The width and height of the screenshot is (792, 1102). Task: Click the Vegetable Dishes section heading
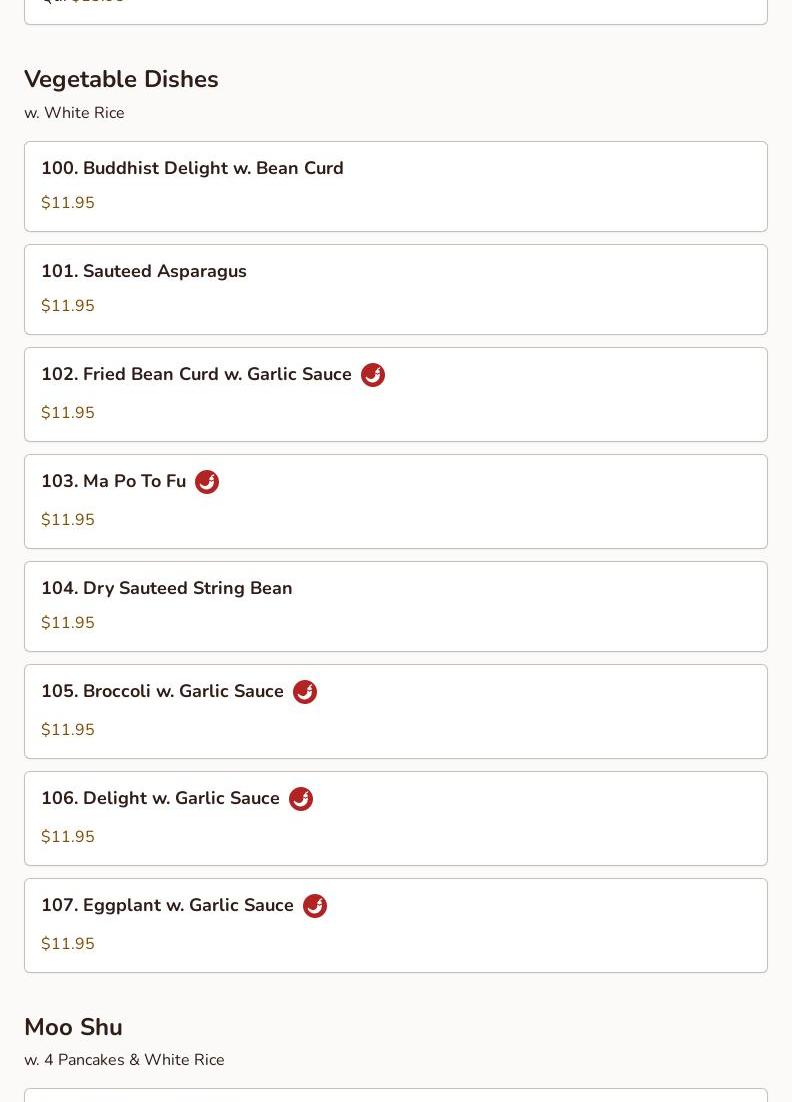click(121, 79)
